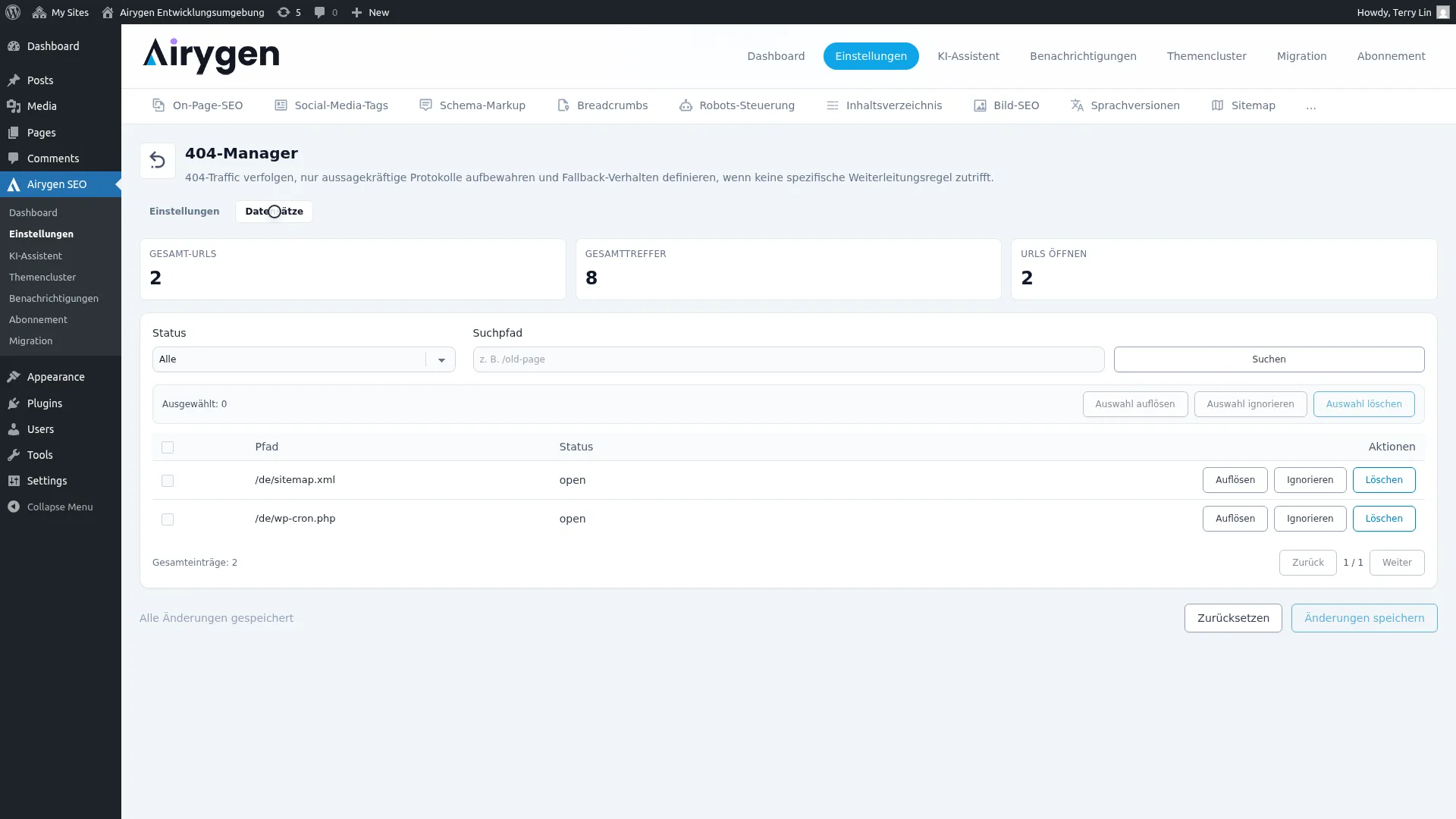The height and width of the screenshot is (819, 1456).
Task: Open the Migration top navigation tab
Action: [x=1301, y=56]
